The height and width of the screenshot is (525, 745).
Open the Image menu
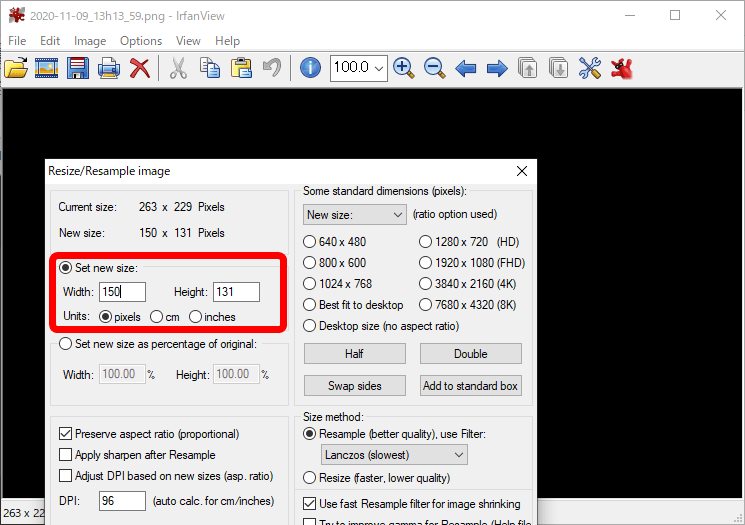pyautogui.click(x=90, y=41)
